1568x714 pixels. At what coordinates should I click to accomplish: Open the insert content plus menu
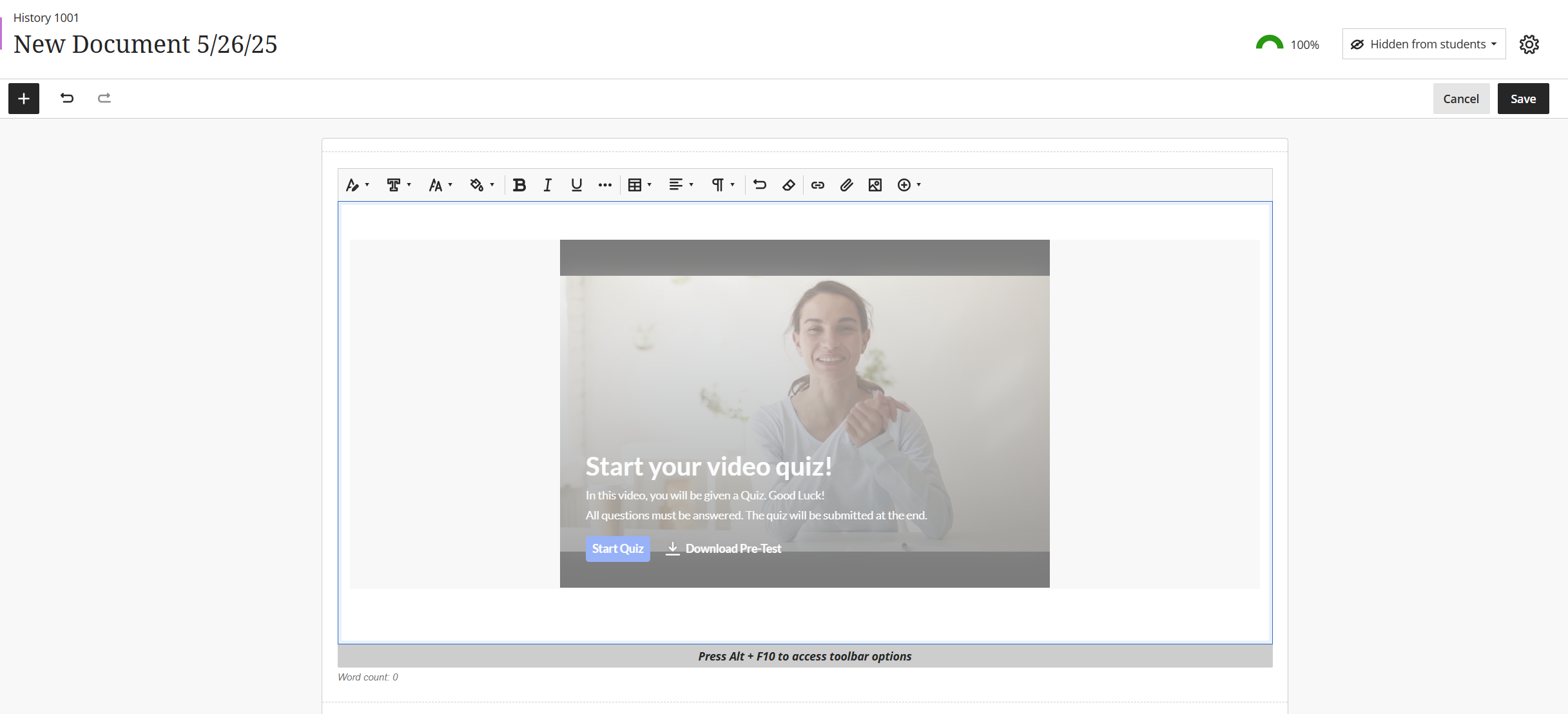(909, 186)
